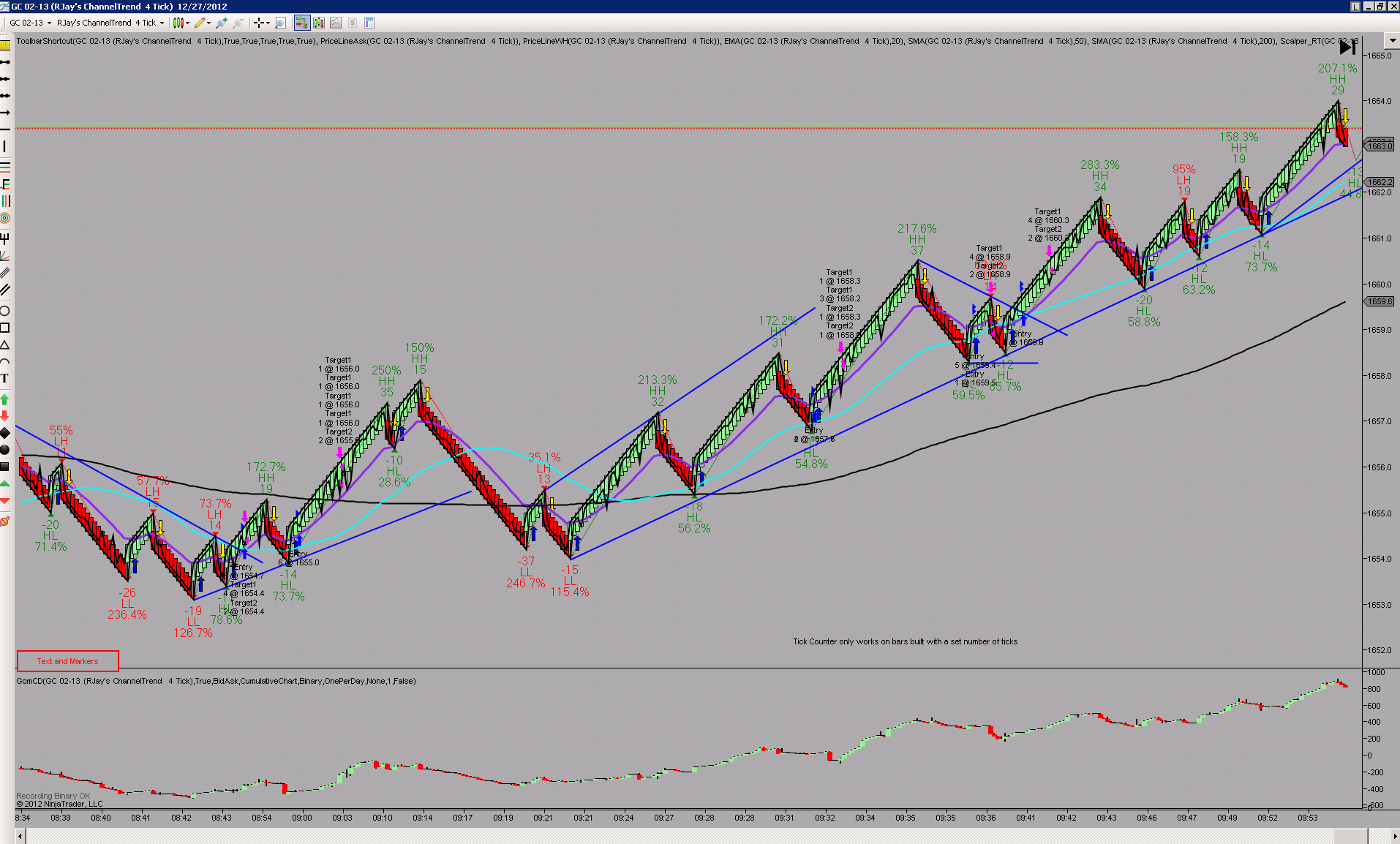Select the Text annotation tool
This screenshot has height=844, width=1400.
pos(5,378)
